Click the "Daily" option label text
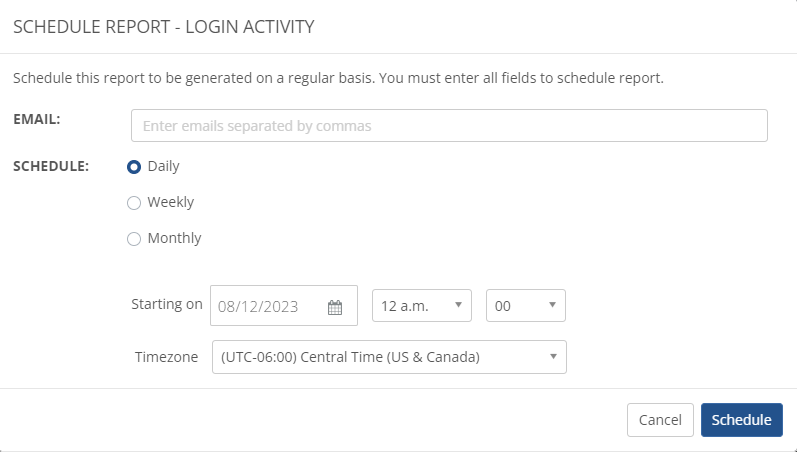Viewport: 797px width, 452px height. (x=164, y=166)
